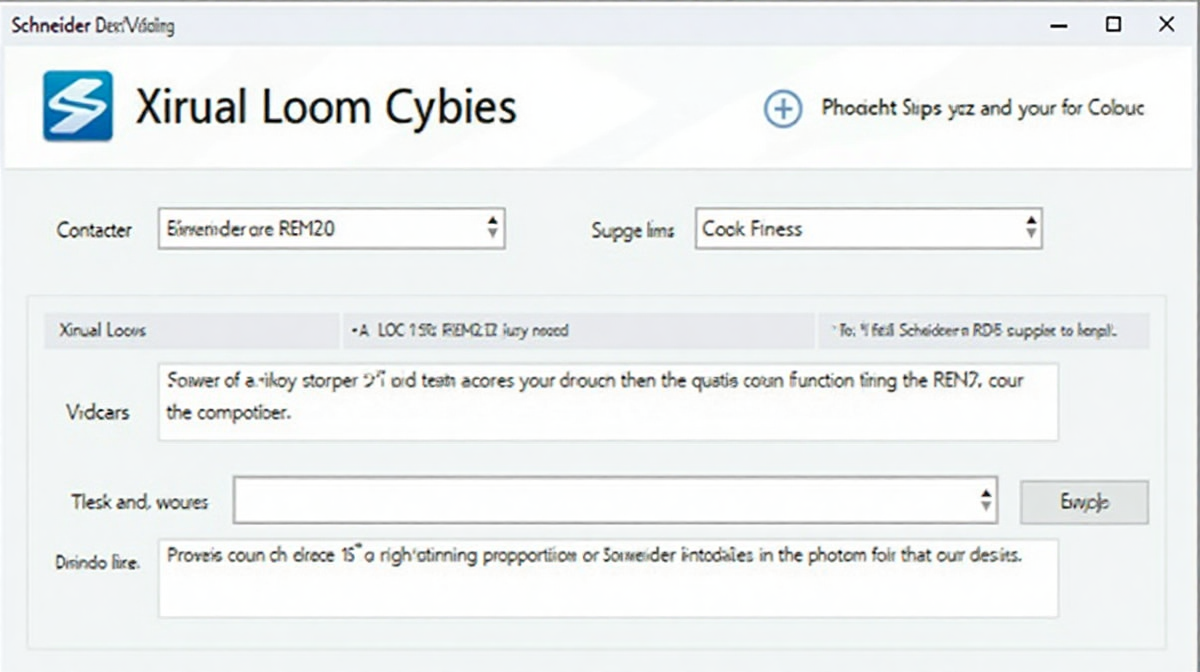Click inside the Drindo line text box
The image size is (1200, 672).
coord(608,579)
